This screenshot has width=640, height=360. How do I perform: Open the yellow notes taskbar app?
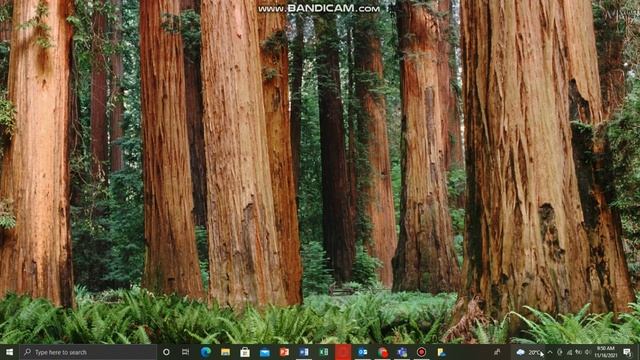coord(441,352)
